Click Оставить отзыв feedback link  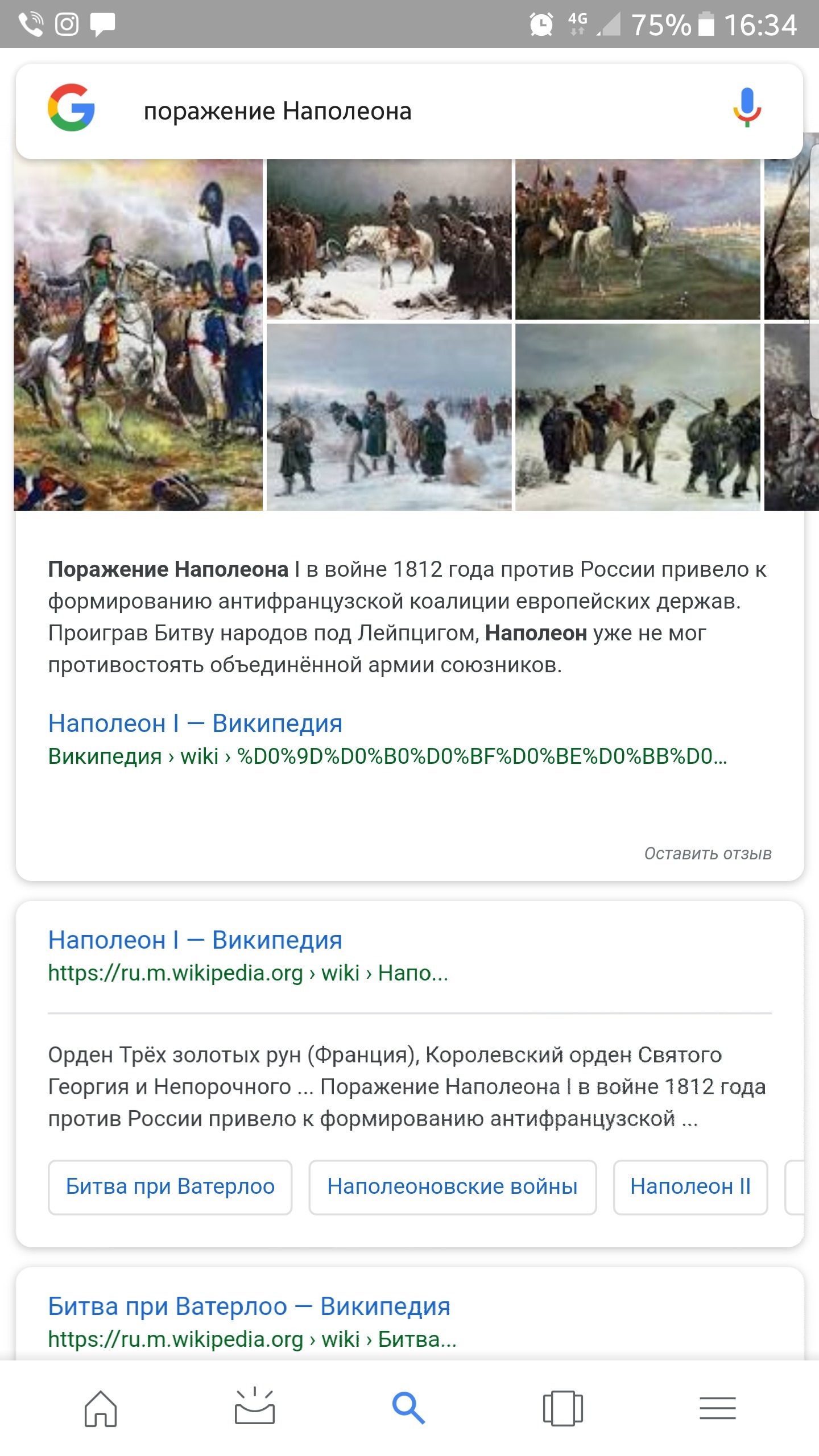tap(708, 854)
